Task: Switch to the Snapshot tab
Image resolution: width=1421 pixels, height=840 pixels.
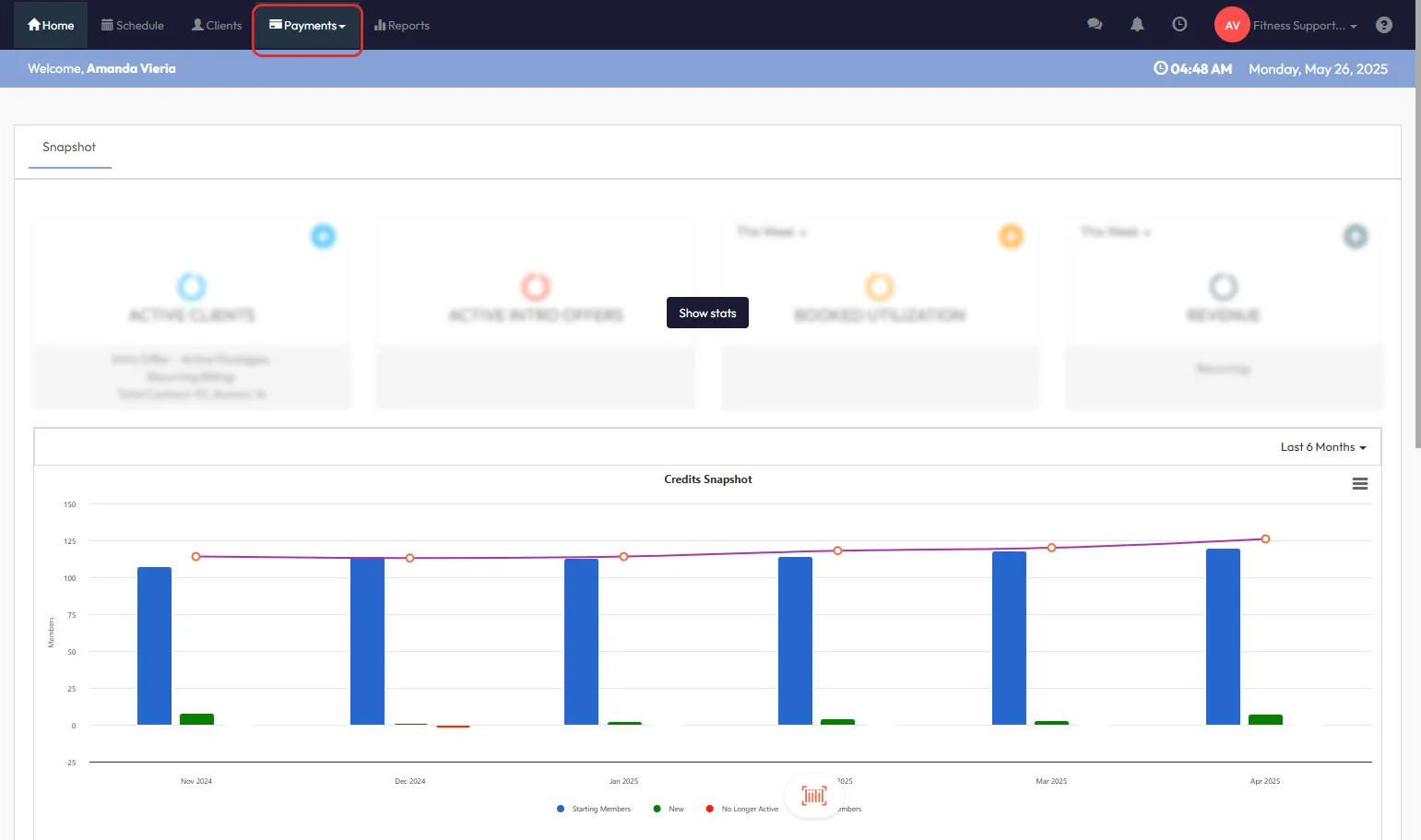Action: click(69, 148)
